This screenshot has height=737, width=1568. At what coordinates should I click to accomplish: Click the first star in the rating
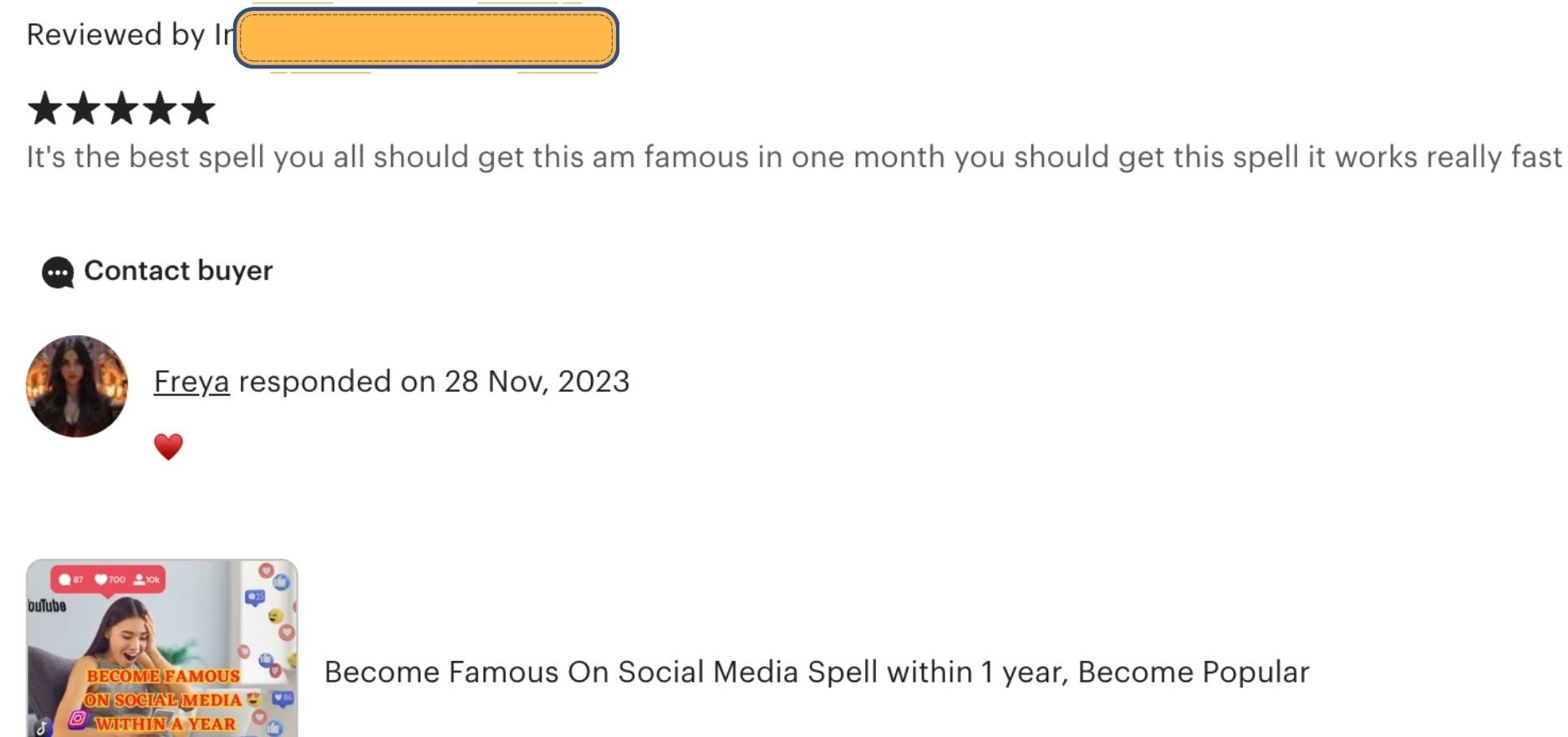pyautogui.click(x=44, y=109)
